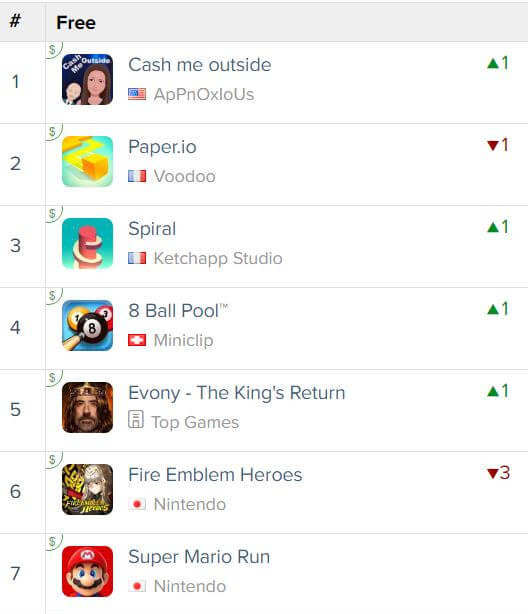Open the Evony - The King's Return link
Screen dimensions: 528x614
237,393
